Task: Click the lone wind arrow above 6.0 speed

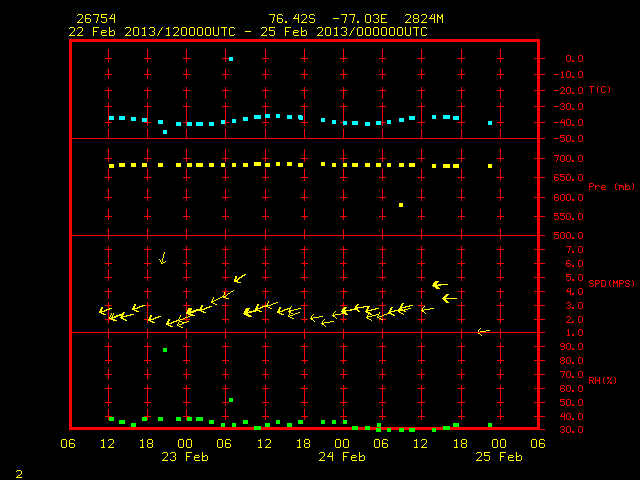Action: (163, 258)
